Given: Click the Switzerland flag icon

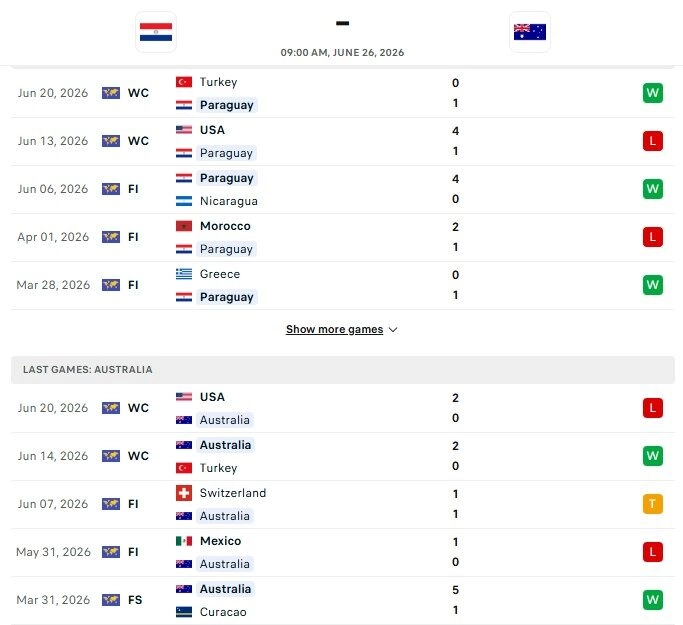Looking at the screenshot, I should tap(184, 493).
